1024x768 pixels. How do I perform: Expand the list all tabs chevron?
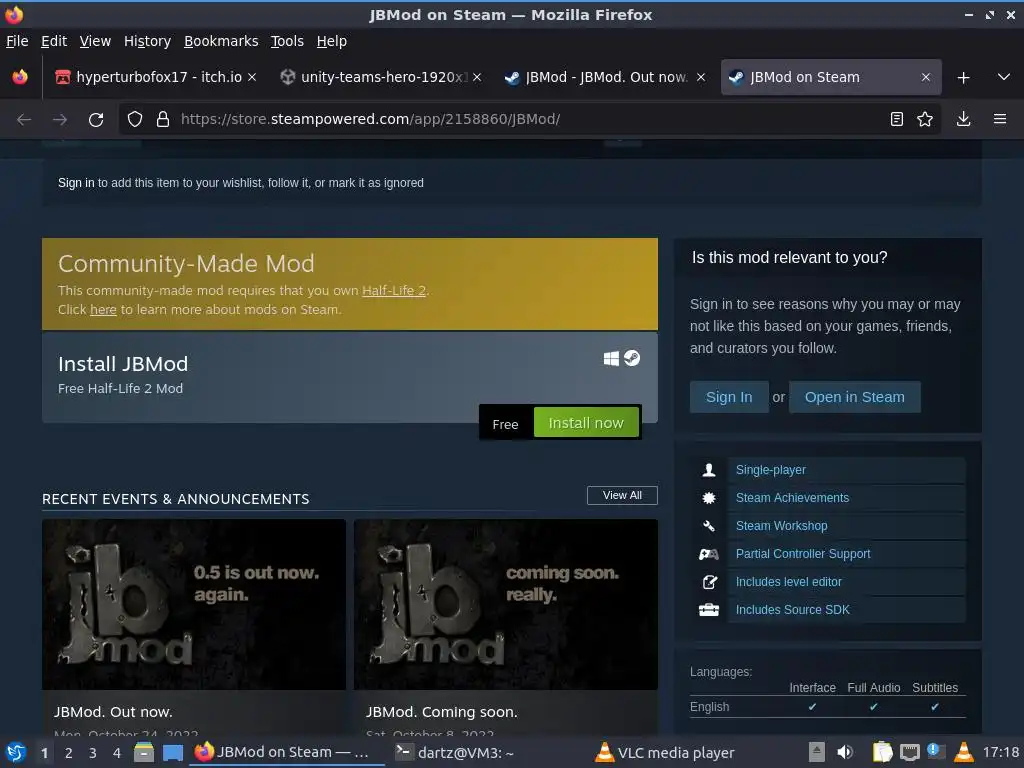pos(1004,77)
